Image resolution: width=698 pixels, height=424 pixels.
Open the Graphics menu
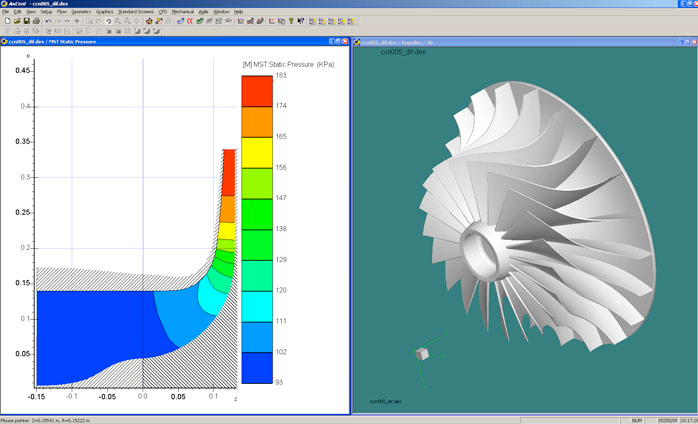point(105,12)
